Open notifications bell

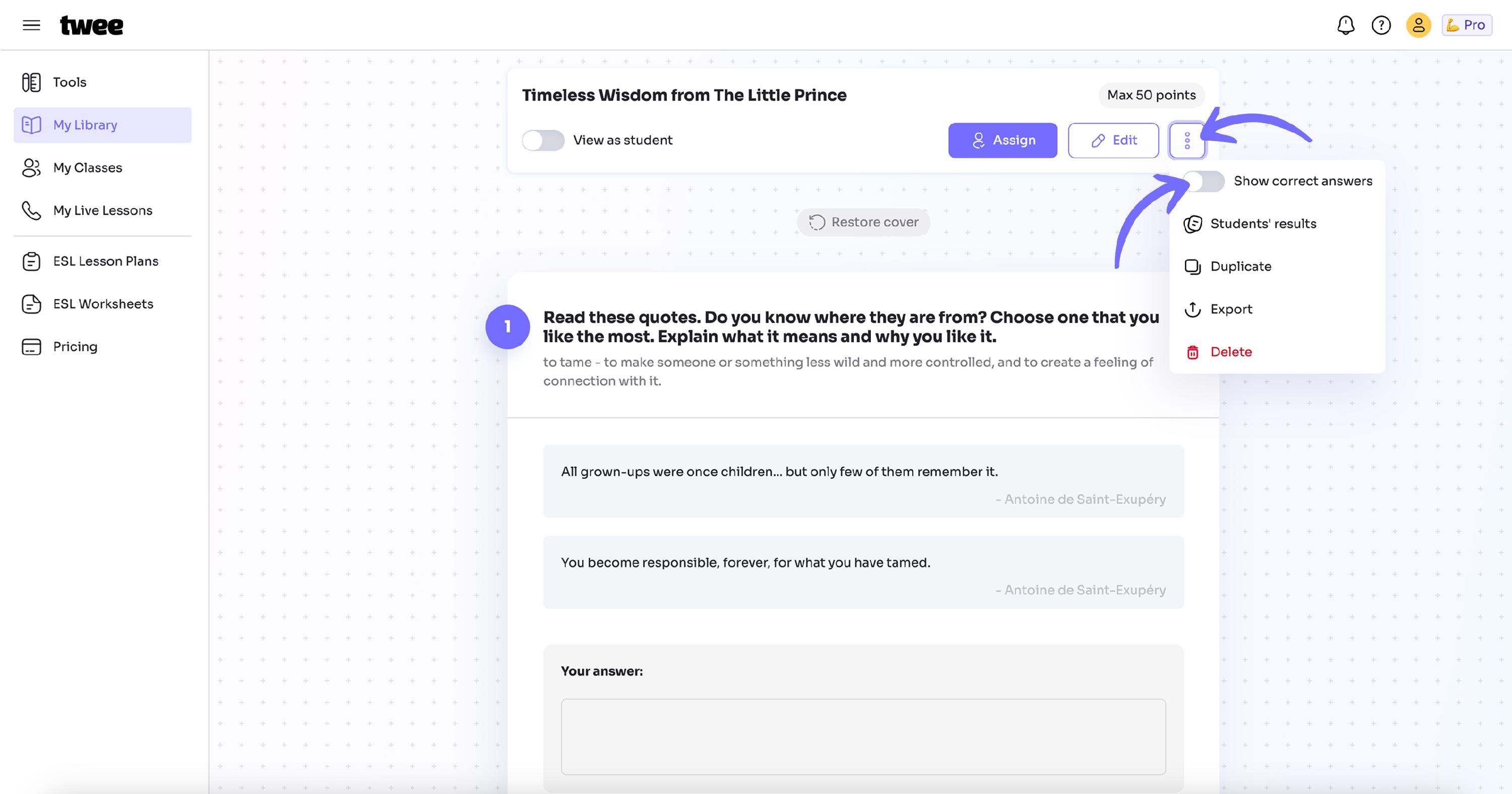click(x=1345, y=25)
